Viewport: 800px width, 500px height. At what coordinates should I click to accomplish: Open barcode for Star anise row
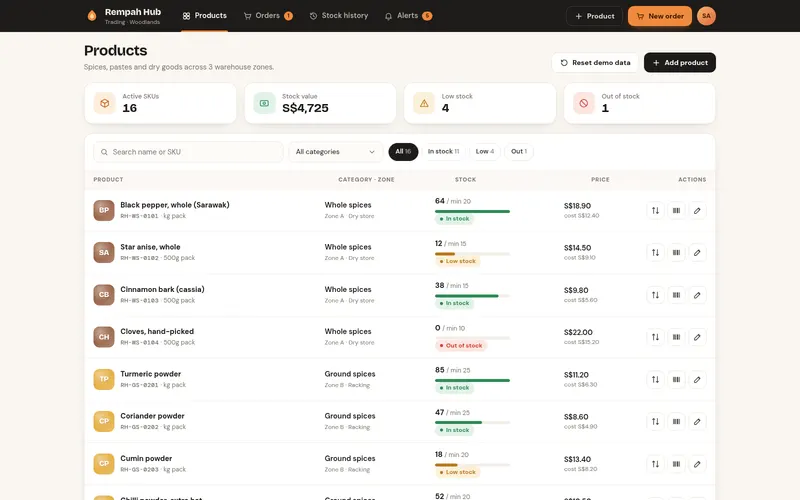coord(676,253)
